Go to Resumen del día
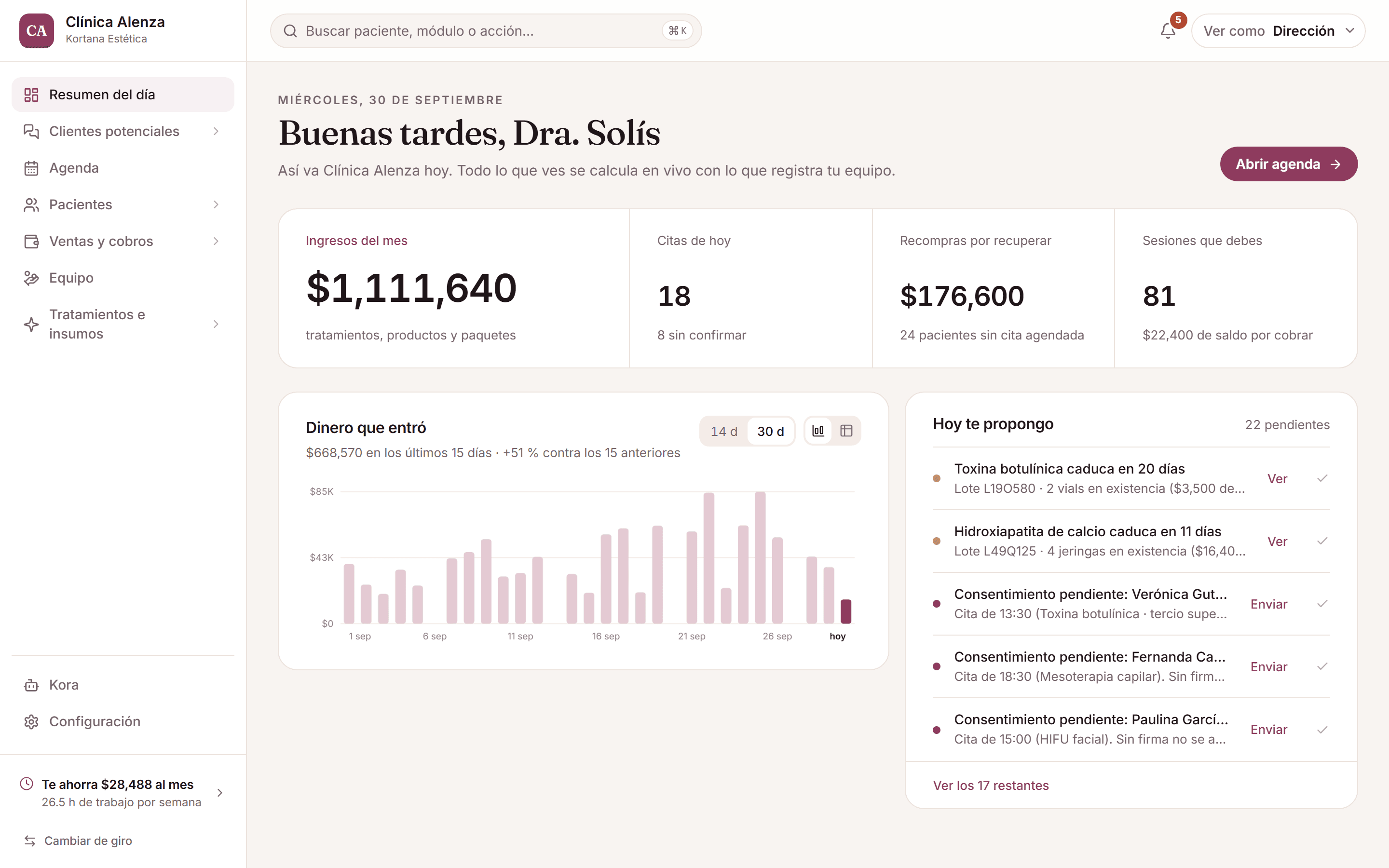Image resolution: width=1389 pixels, height=868 pixels. click(123, 95)
